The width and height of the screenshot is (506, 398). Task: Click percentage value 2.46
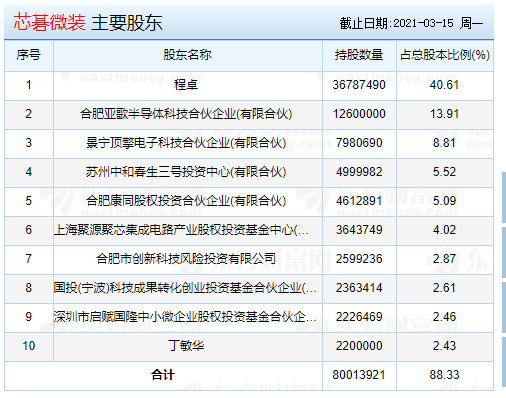tap(444, 317)
